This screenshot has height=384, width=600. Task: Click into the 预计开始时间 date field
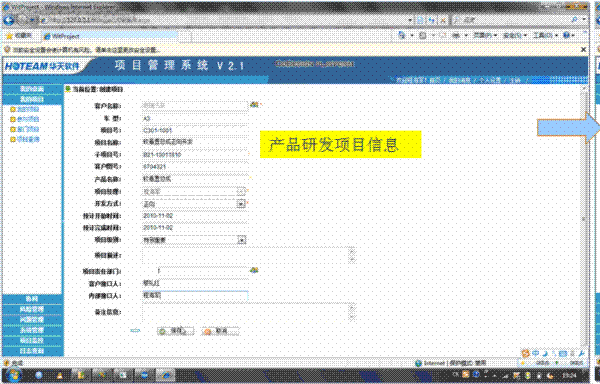[195, 216]
